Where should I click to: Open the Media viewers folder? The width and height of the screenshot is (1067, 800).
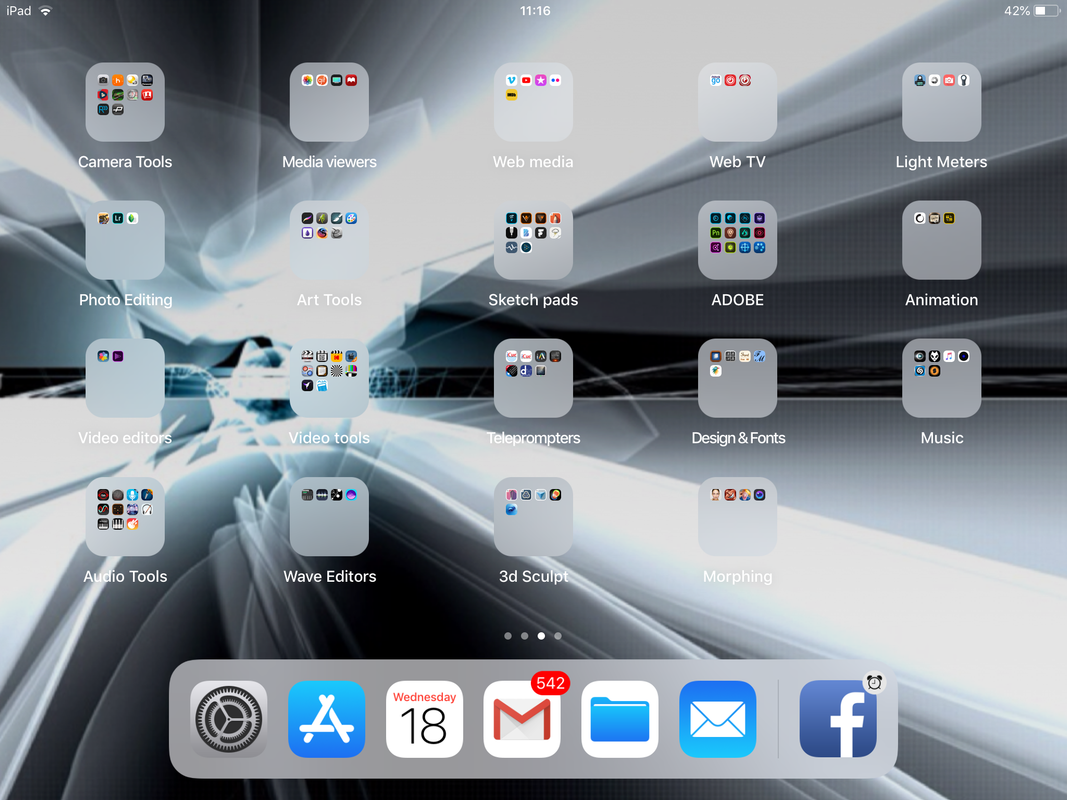coord(329,102)
